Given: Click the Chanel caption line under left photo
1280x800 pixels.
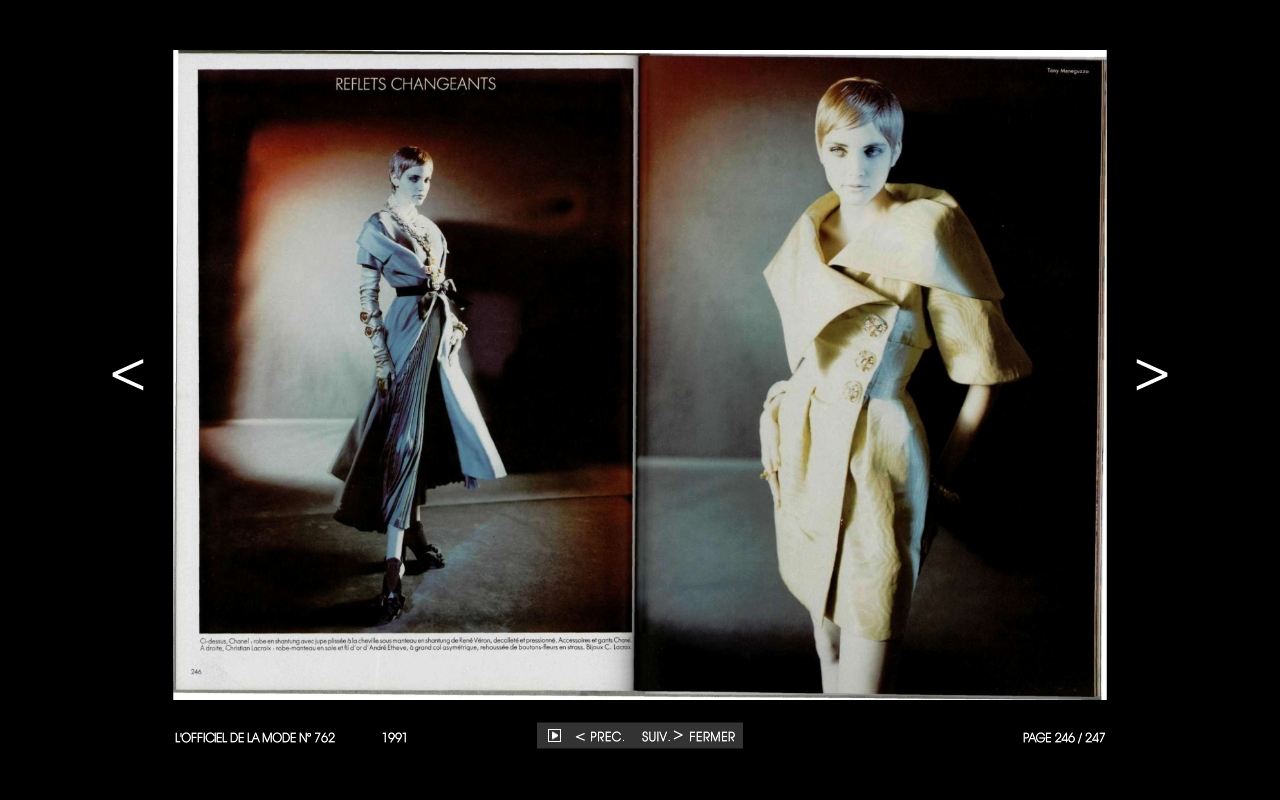Looking at the screenshot, I should [415, 639].
